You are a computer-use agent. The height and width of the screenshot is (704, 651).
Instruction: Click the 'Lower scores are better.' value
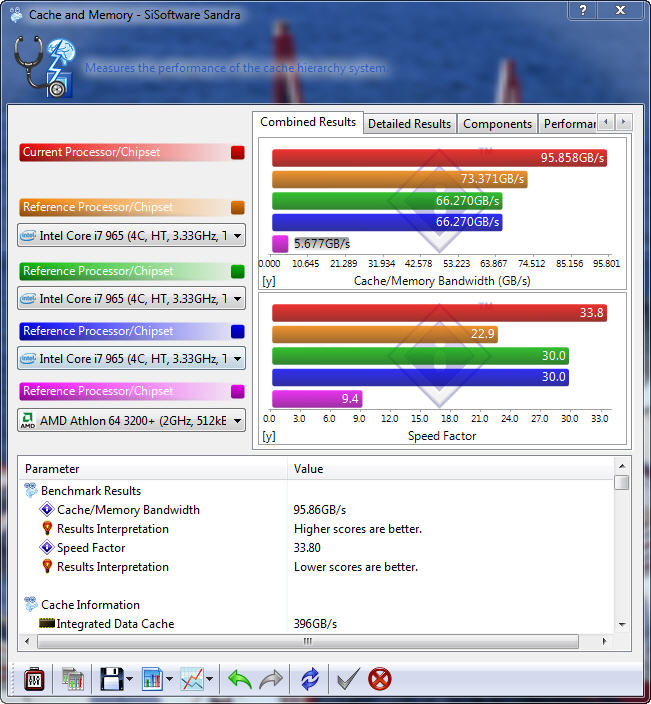pos(356,567)
